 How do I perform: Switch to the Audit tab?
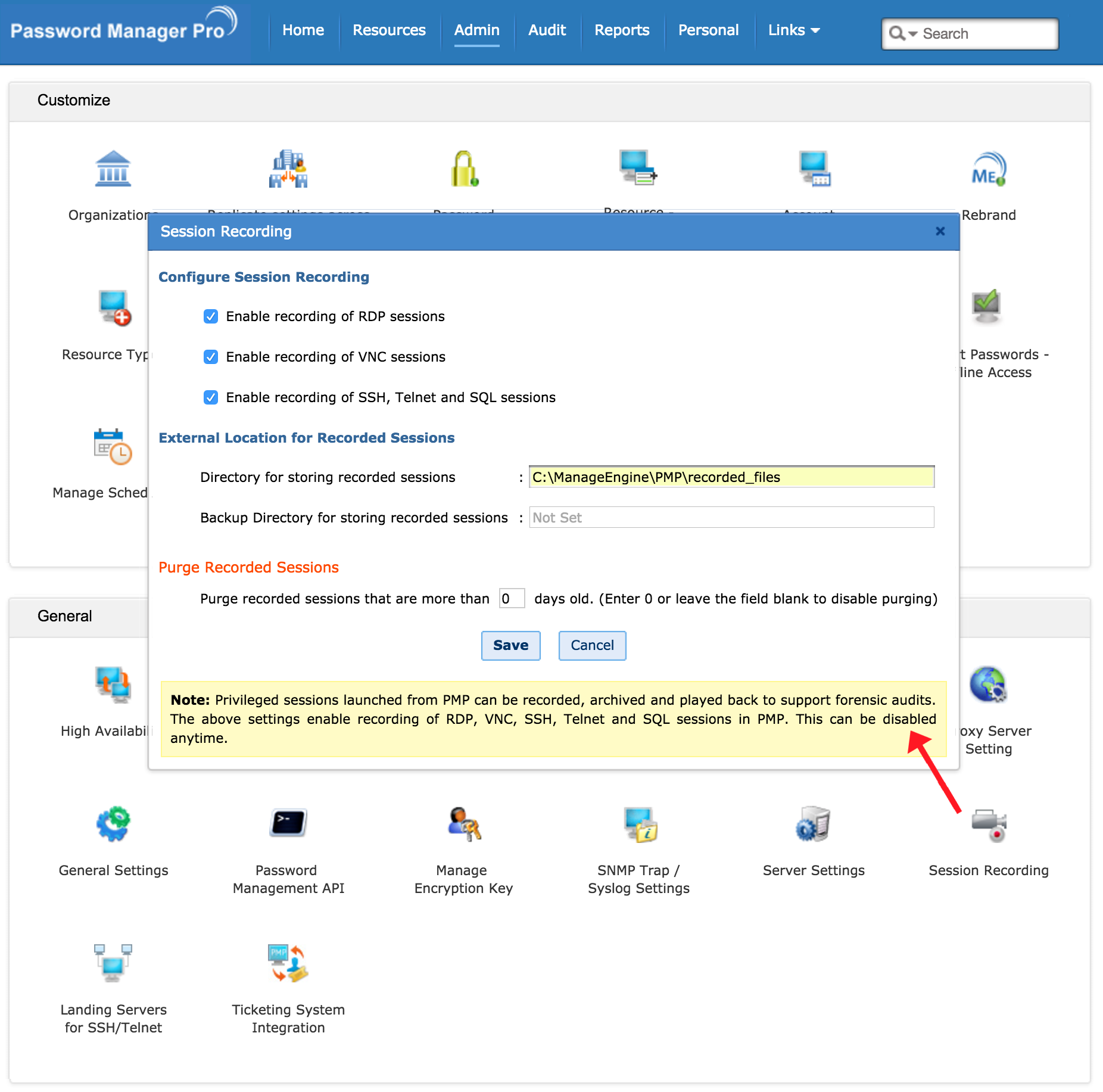tap(547, 30)
